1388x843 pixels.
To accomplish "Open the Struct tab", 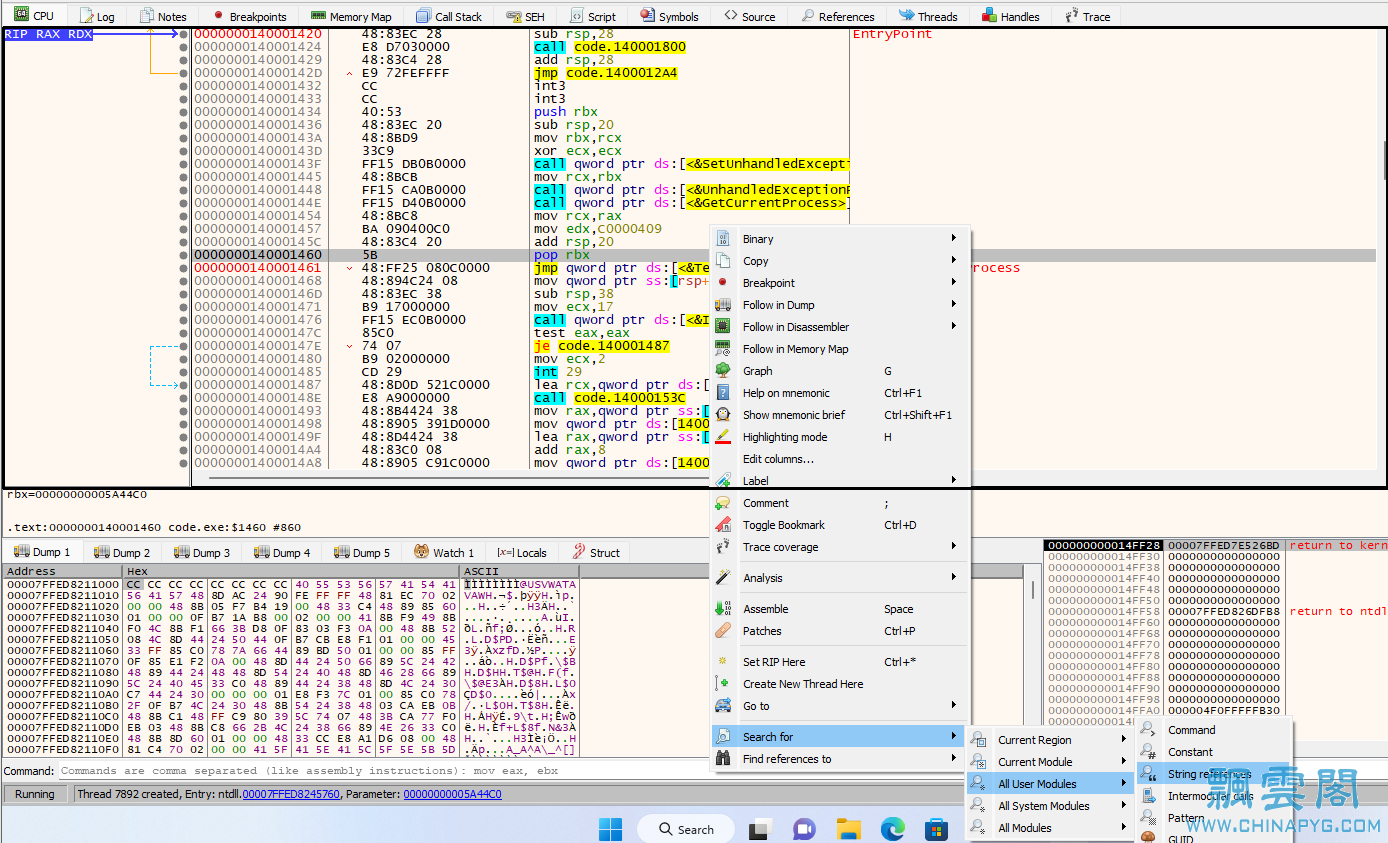I will pyautogui.click(x=596, y=552).
